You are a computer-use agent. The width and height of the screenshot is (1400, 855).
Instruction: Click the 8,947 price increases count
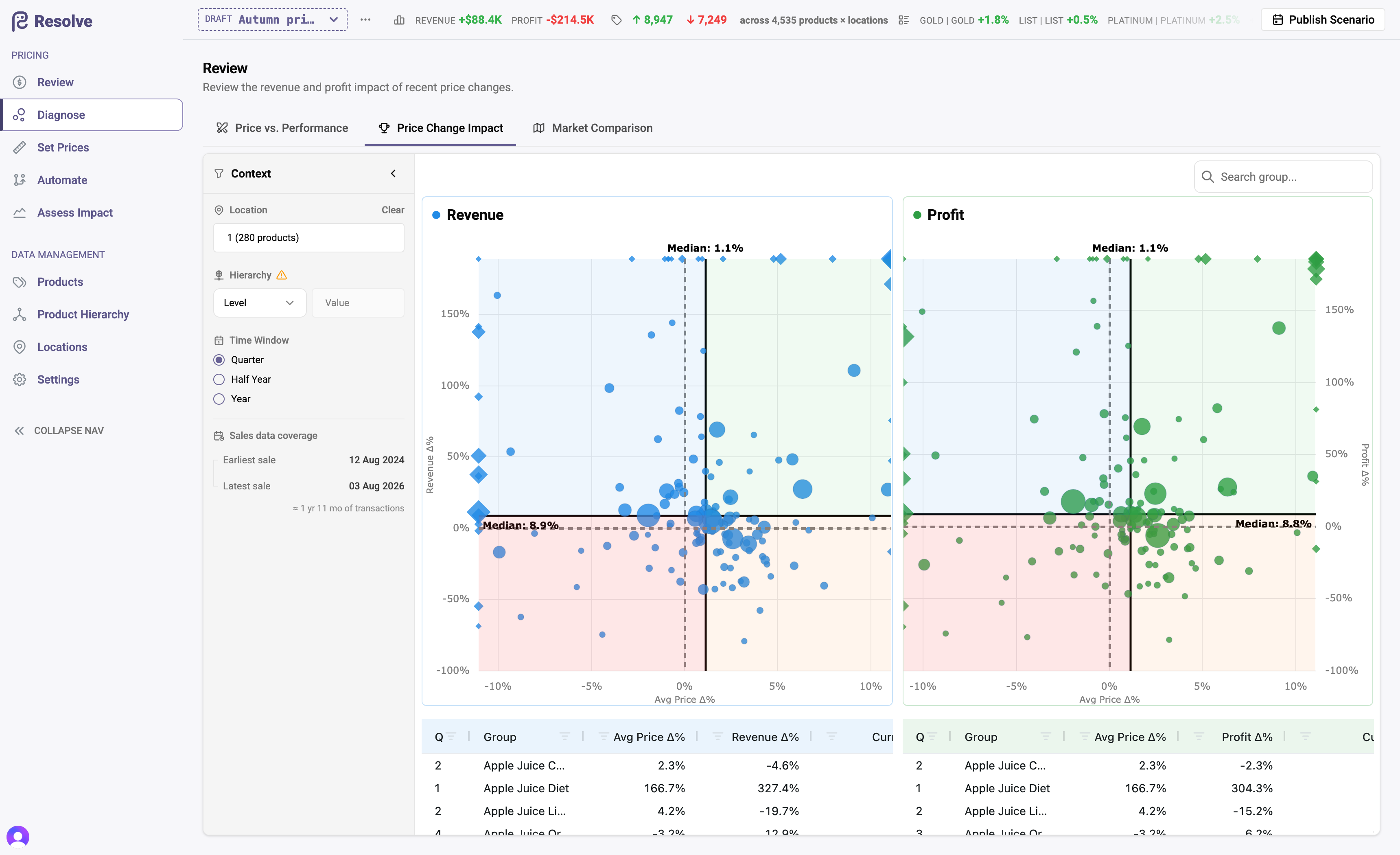652,20
